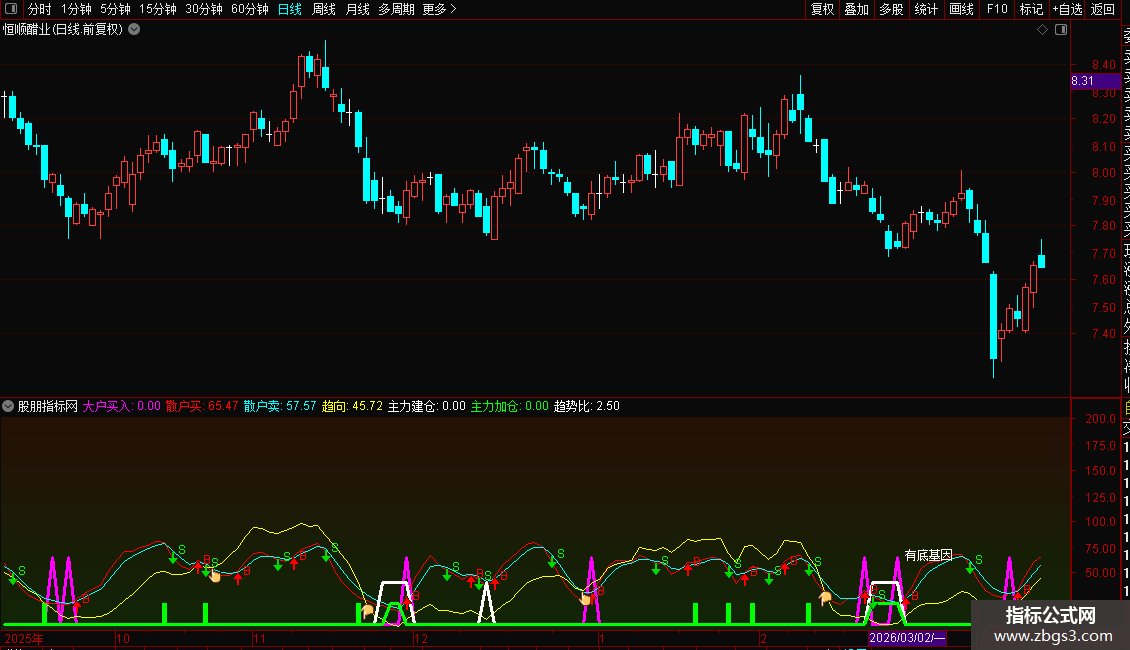Expand the 股朋指标网 indicator dropdown
The image size is (1130, 650).
[x=9, y=406]
